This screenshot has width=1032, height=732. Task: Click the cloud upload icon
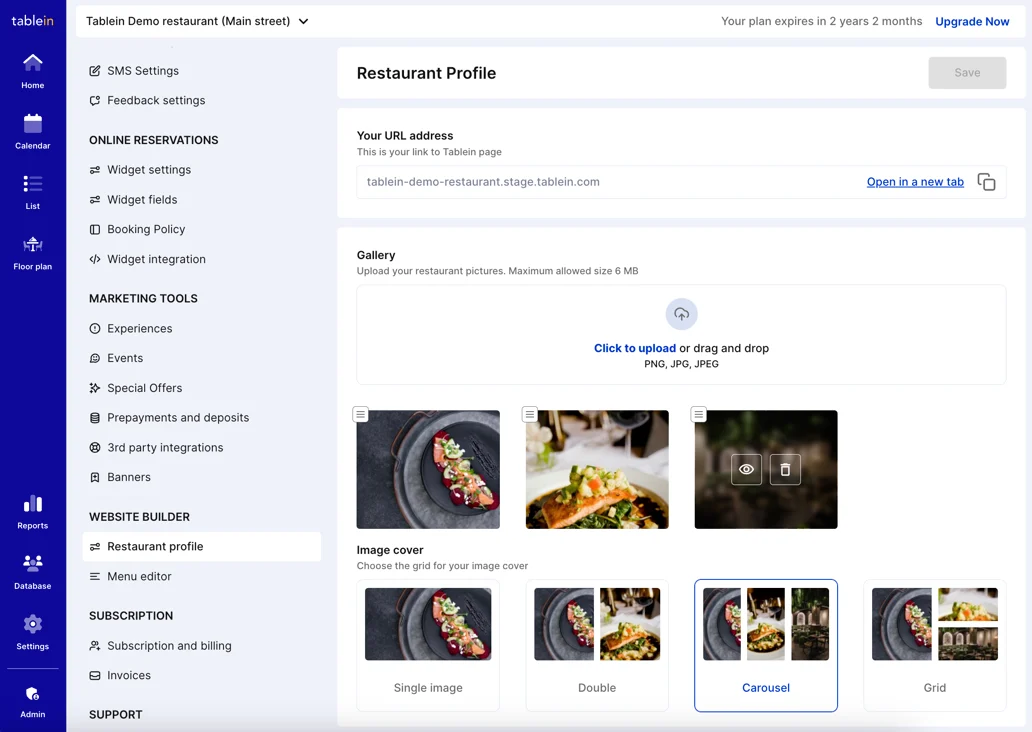pos(681,314)
